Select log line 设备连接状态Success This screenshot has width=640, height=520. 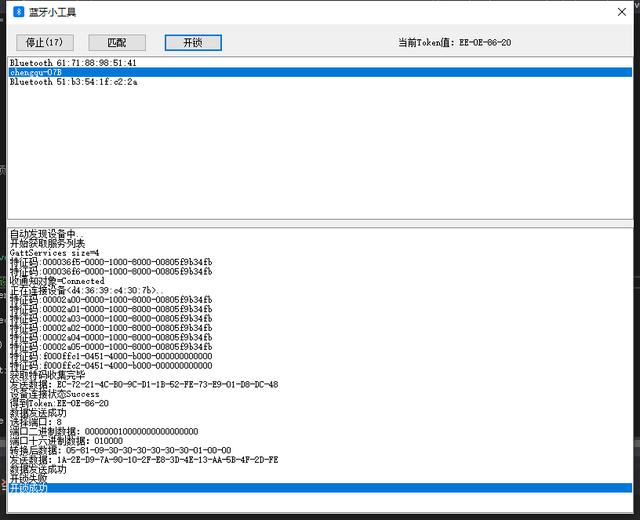[320, 394]
